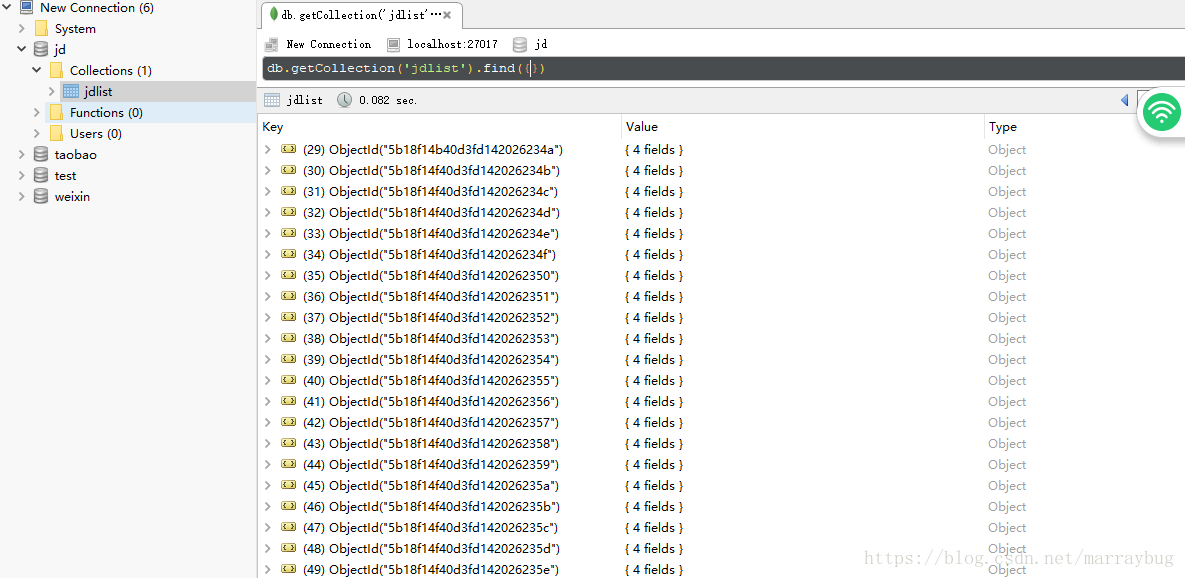Click the jdlist table icon in results bar
Screen dimensions: 1185x578
272,100
